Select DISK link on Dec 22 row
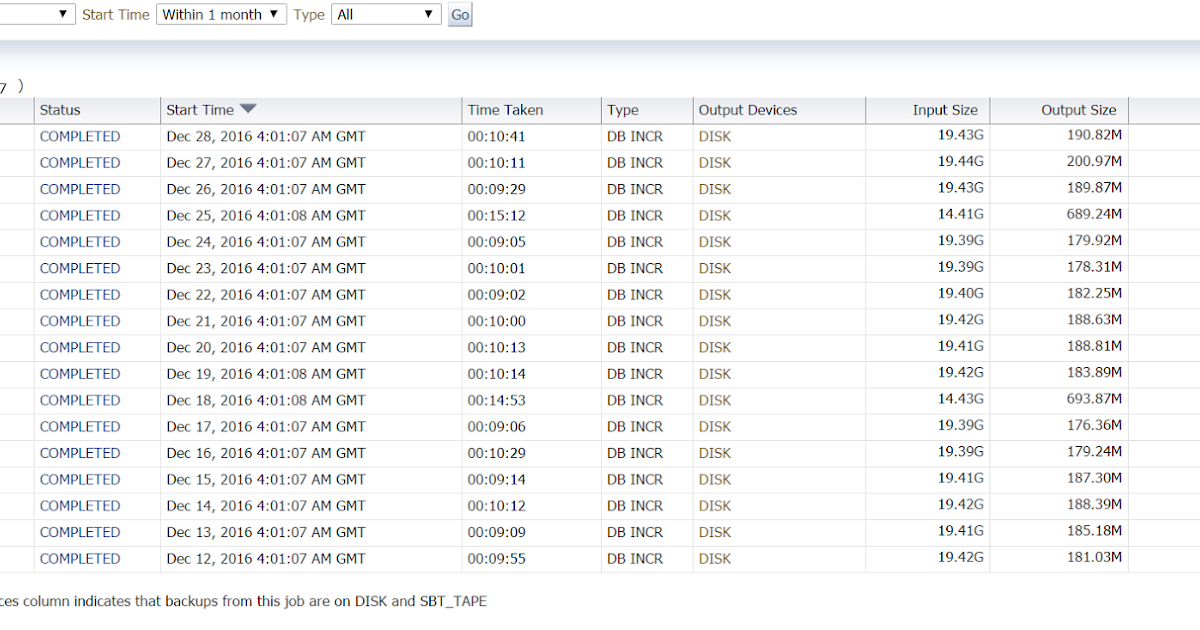 (714, 294)
